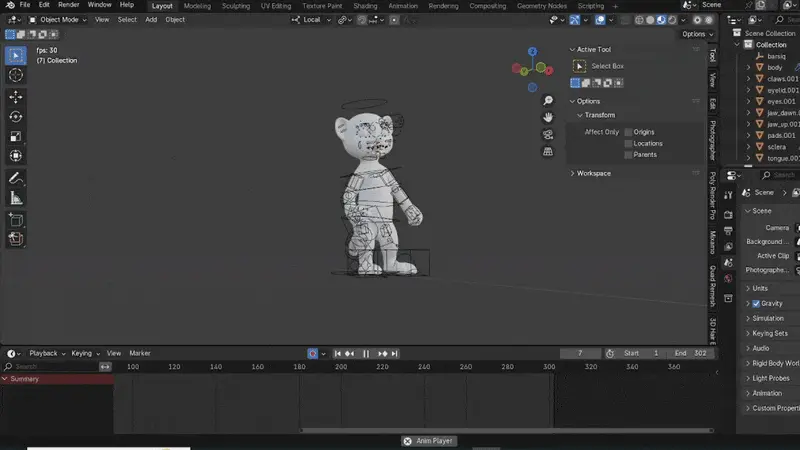
Task: Select the Rotate tool in the toolbar
Action: [x=16, y=117]
